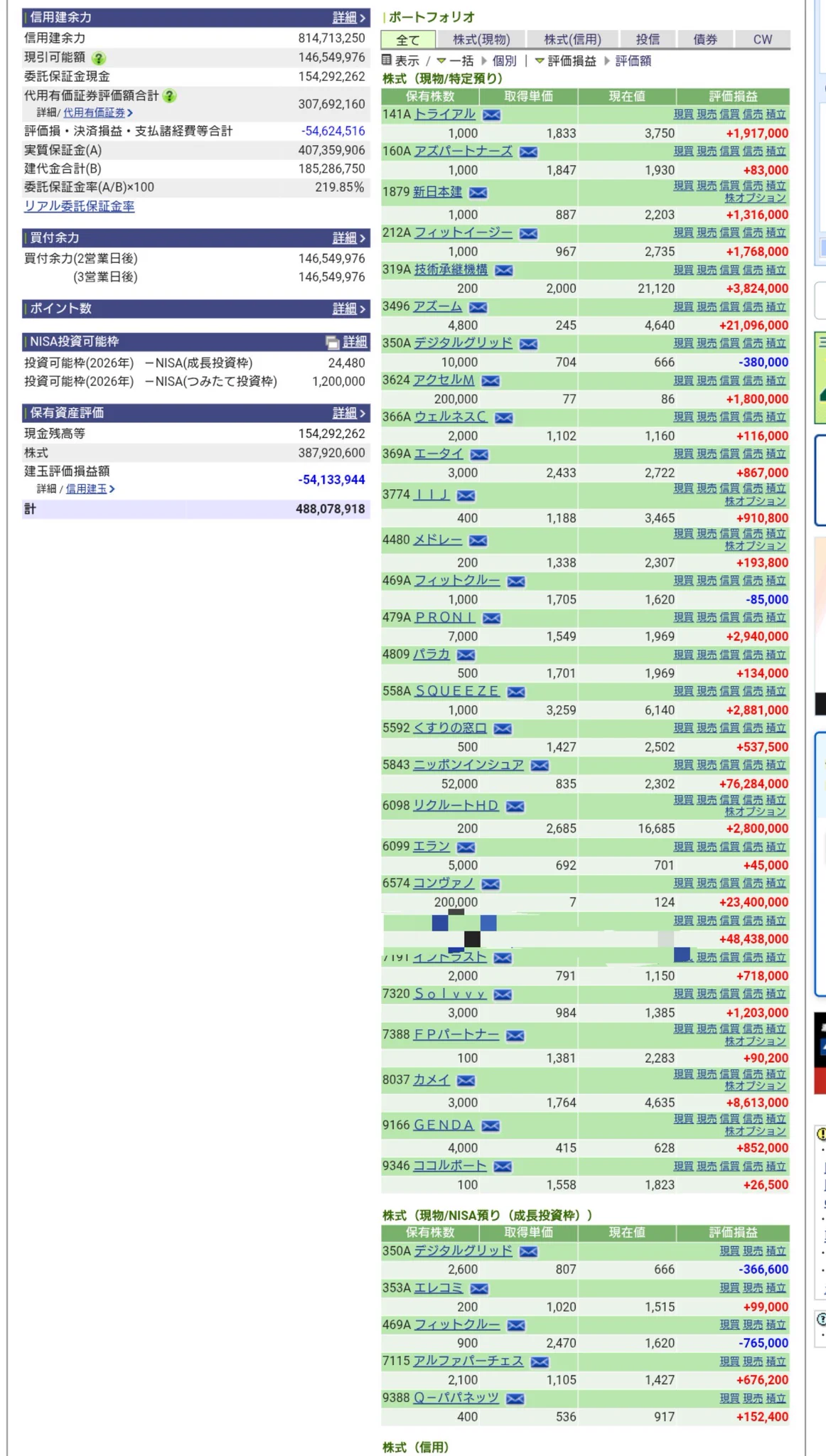Open 詳細 for 保有資産評価 section
826x1456 pixels.
[349, 413]
